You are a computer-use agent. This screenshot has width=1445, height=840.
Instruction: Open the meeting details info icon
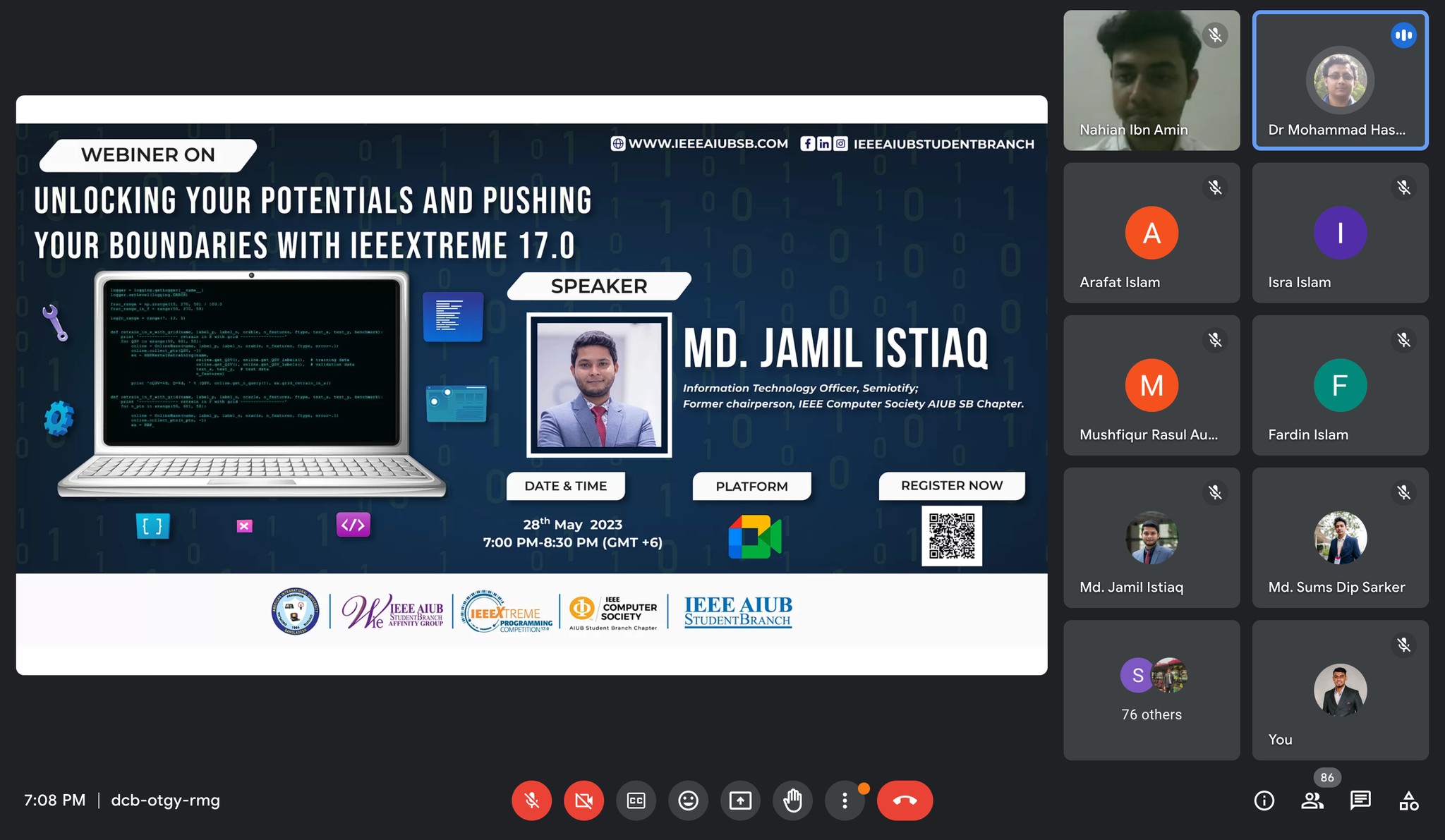tap(1264, 801)
